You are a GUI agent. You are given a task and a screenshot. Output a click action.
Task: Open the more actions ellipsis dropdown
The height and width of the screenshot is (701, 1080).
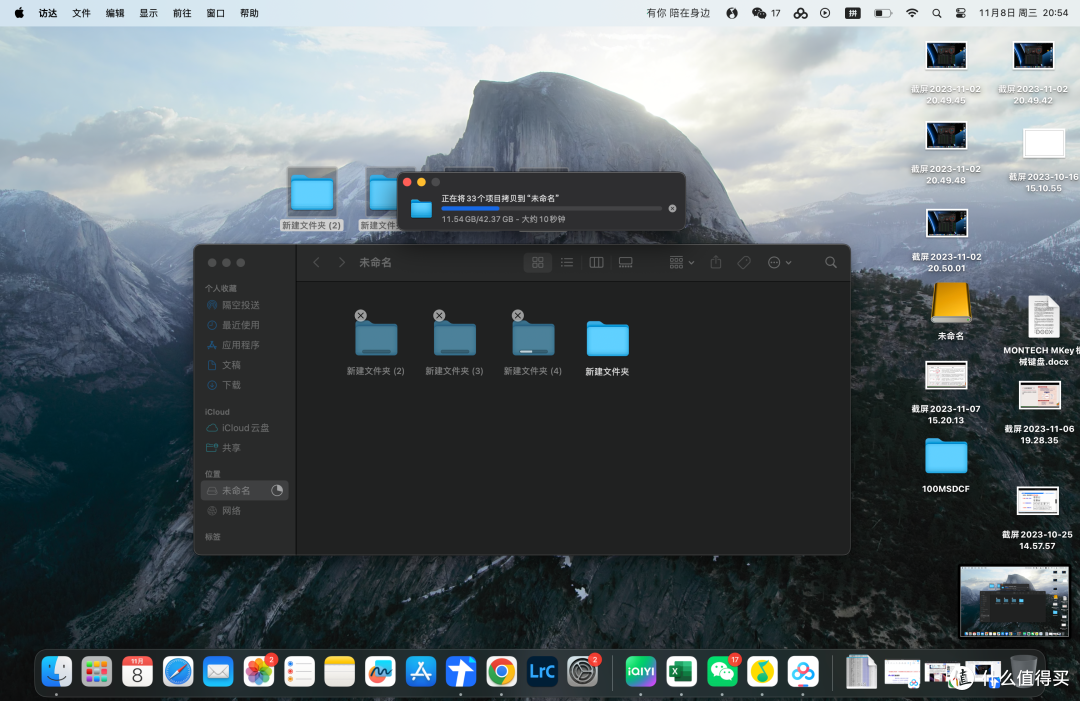tap(780, 262)
